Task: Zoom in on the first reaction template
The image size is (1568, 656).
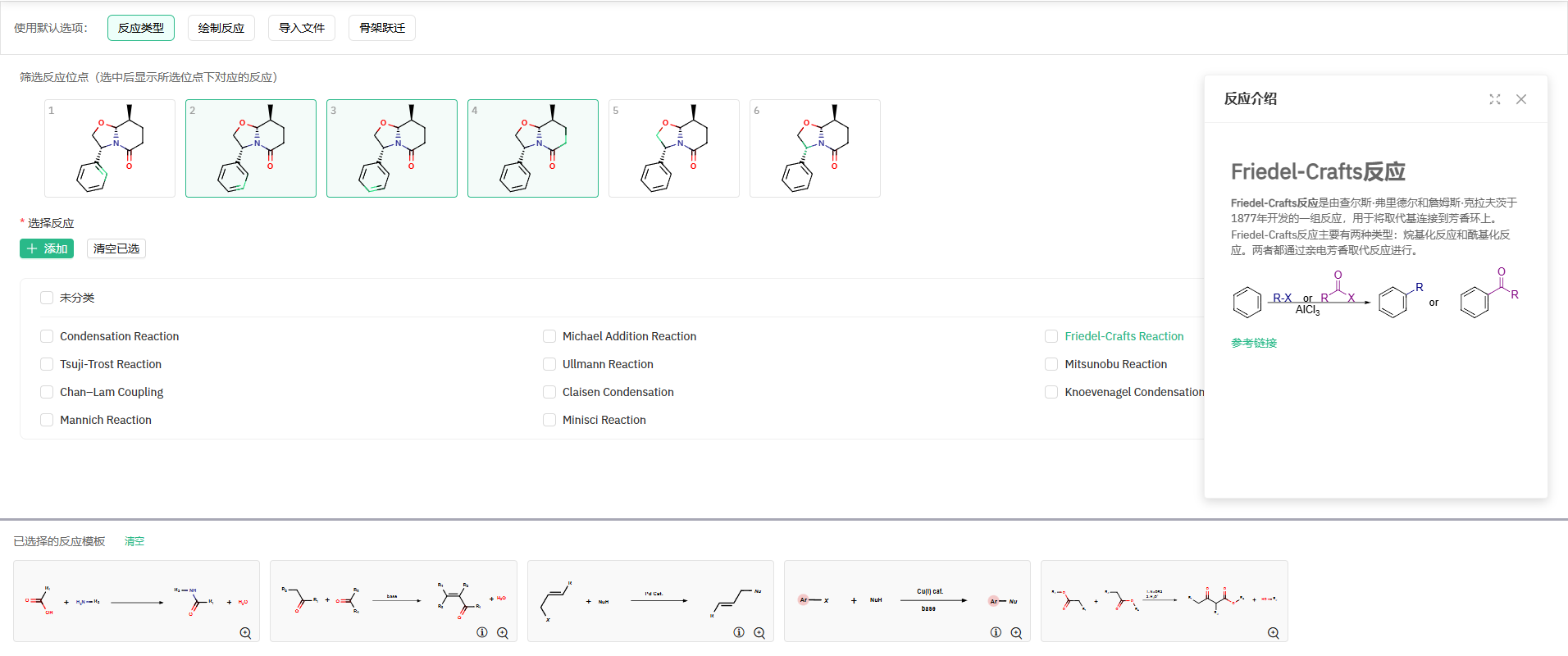Action: [245, 633]
